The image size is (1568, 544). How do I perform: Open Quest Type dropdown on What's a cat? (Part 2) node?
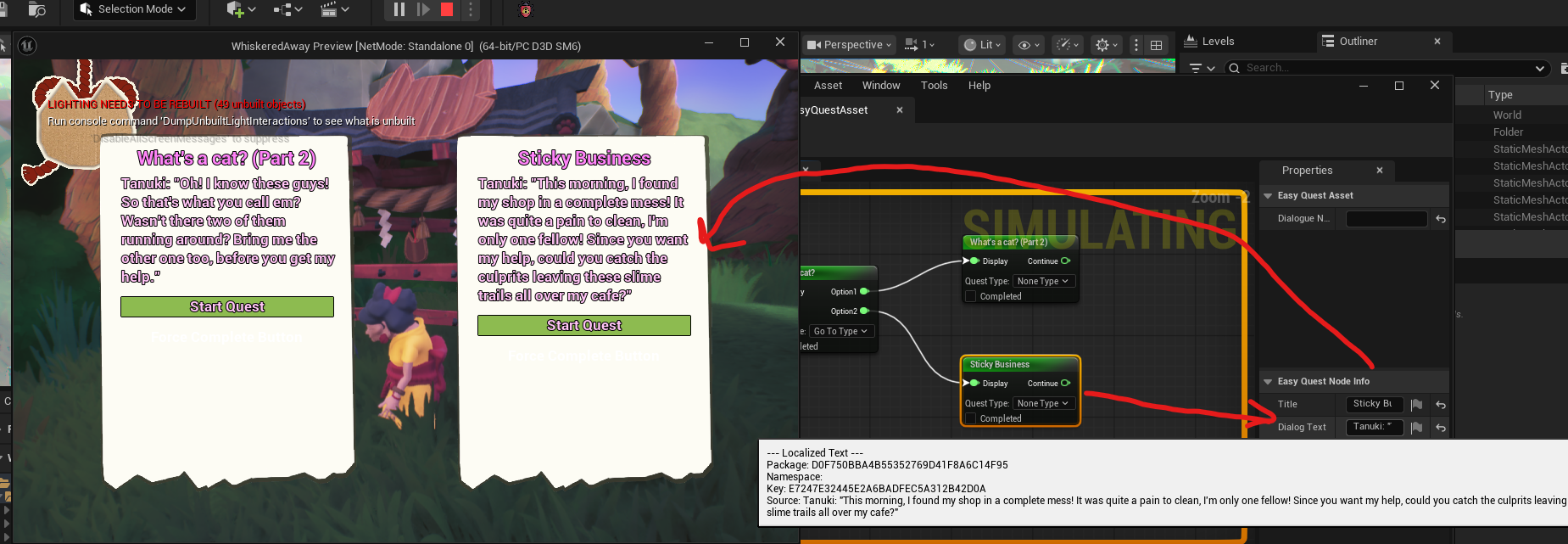pyautogui.click(x=1043, y=281)
